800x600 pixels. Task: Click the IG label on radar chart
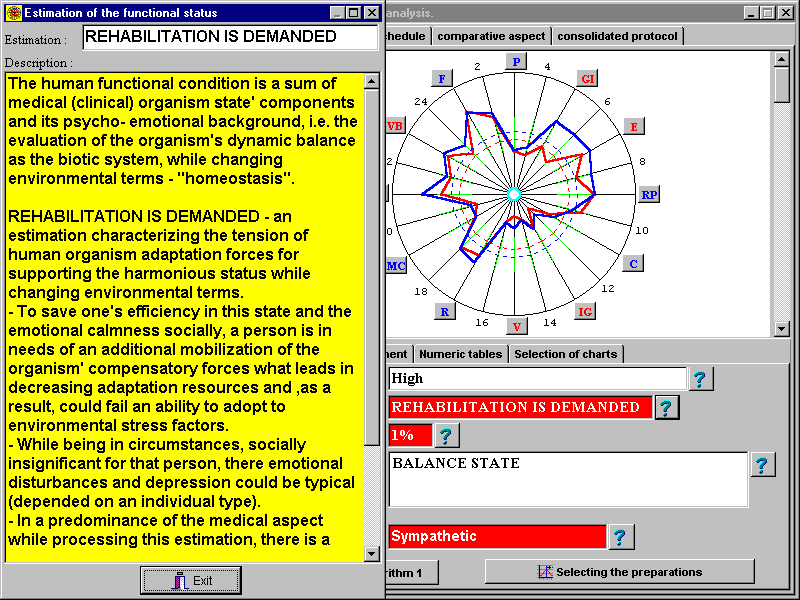pyautogui.click(x=586, y=311)
